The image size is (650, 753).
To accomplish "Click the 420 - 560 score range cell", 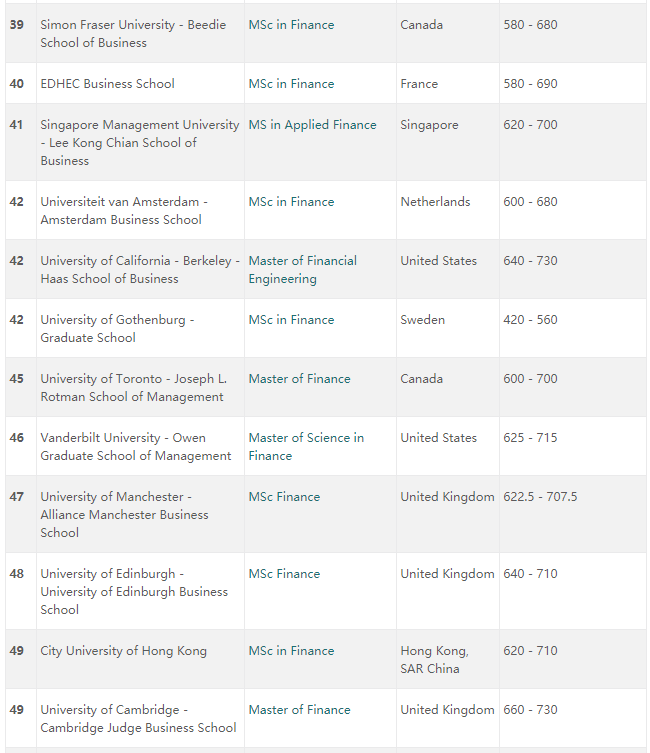I will tap(573, 328).
